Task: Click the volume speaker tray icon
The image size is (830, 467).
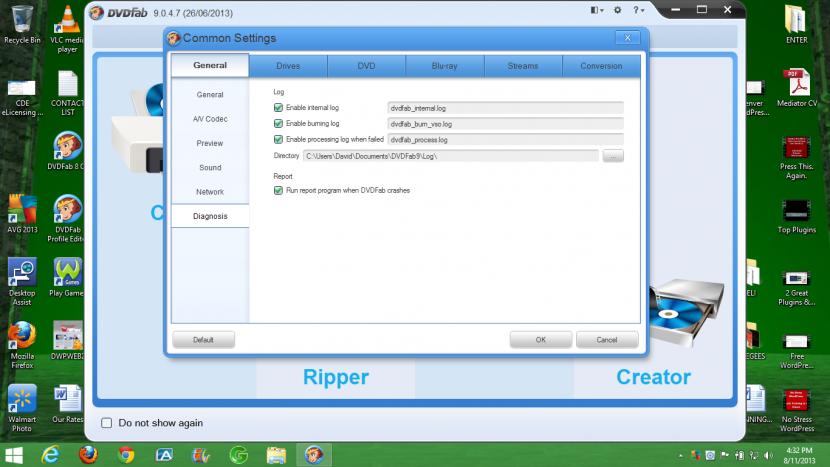Action: coord(769,455)
